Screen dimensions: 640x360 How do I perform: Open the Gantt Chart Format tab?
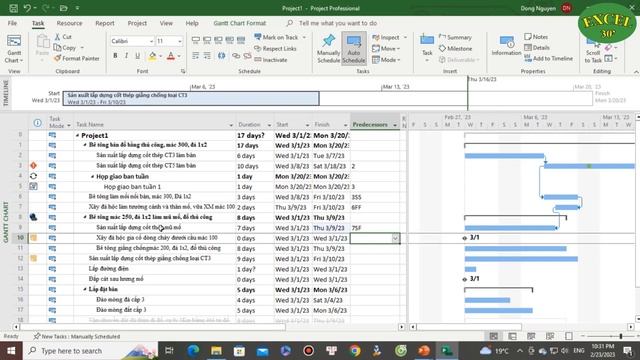pos(240,23)
